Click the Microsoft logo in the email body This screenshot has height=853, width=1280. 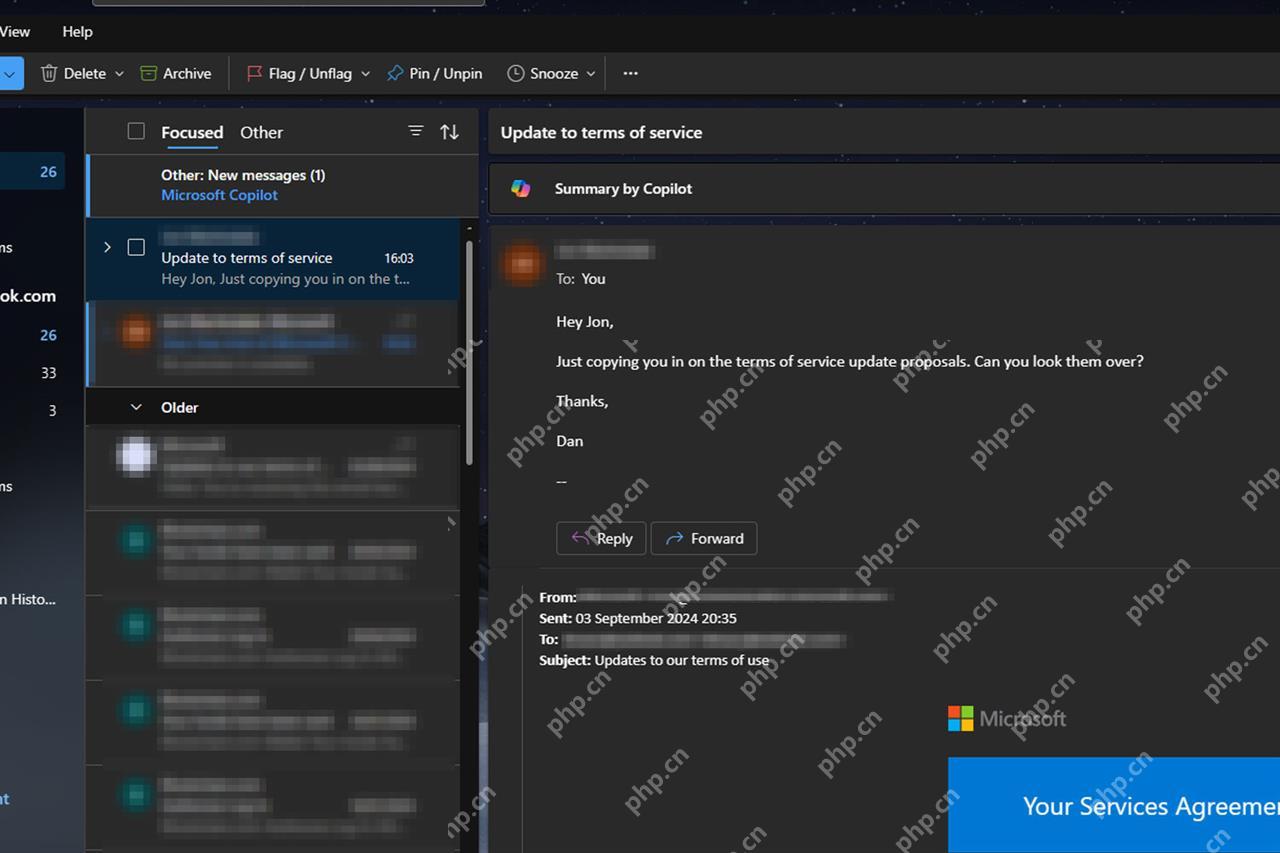coord(1007,718)
